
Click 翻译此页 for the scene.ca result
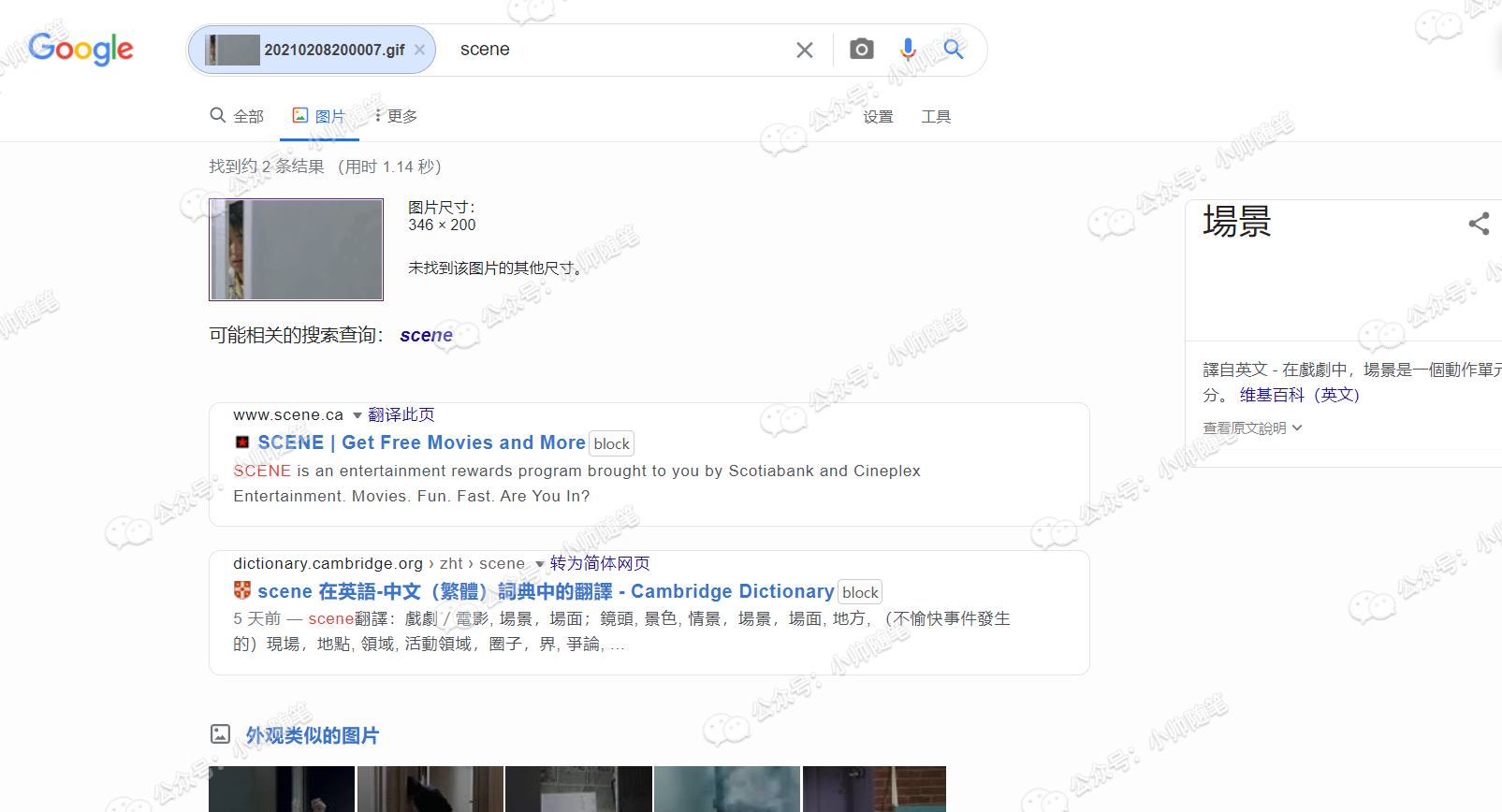(401, 414)
